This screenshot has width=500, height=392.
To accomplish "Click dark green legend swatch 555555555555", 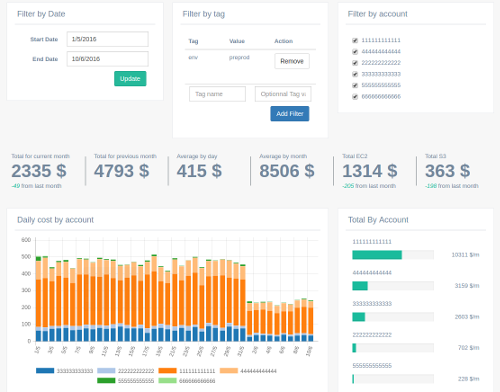I will [106, 381].
